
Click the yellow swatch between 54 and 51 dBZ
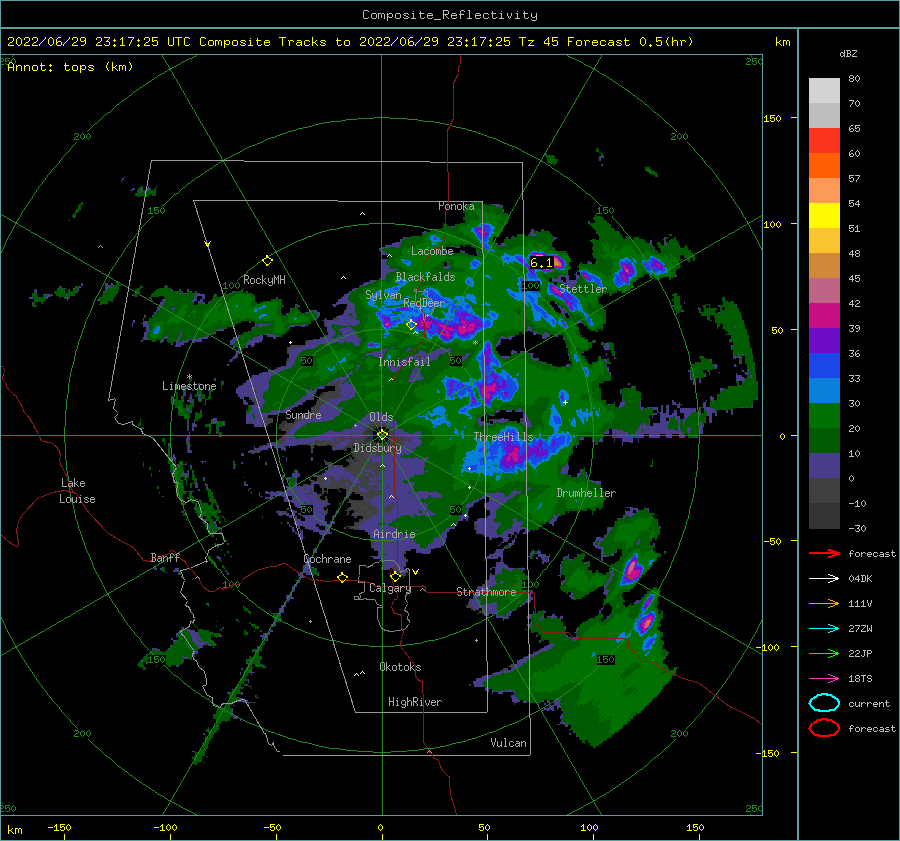click(824, 216)
